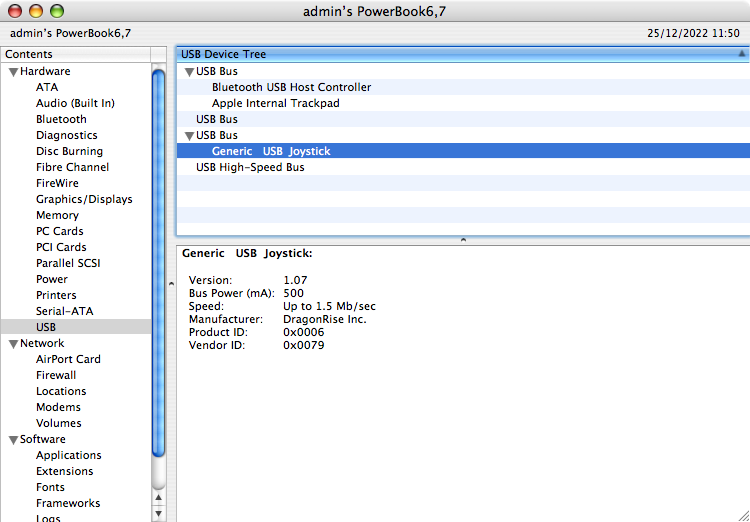Collapse the Network section triangle

13,344
